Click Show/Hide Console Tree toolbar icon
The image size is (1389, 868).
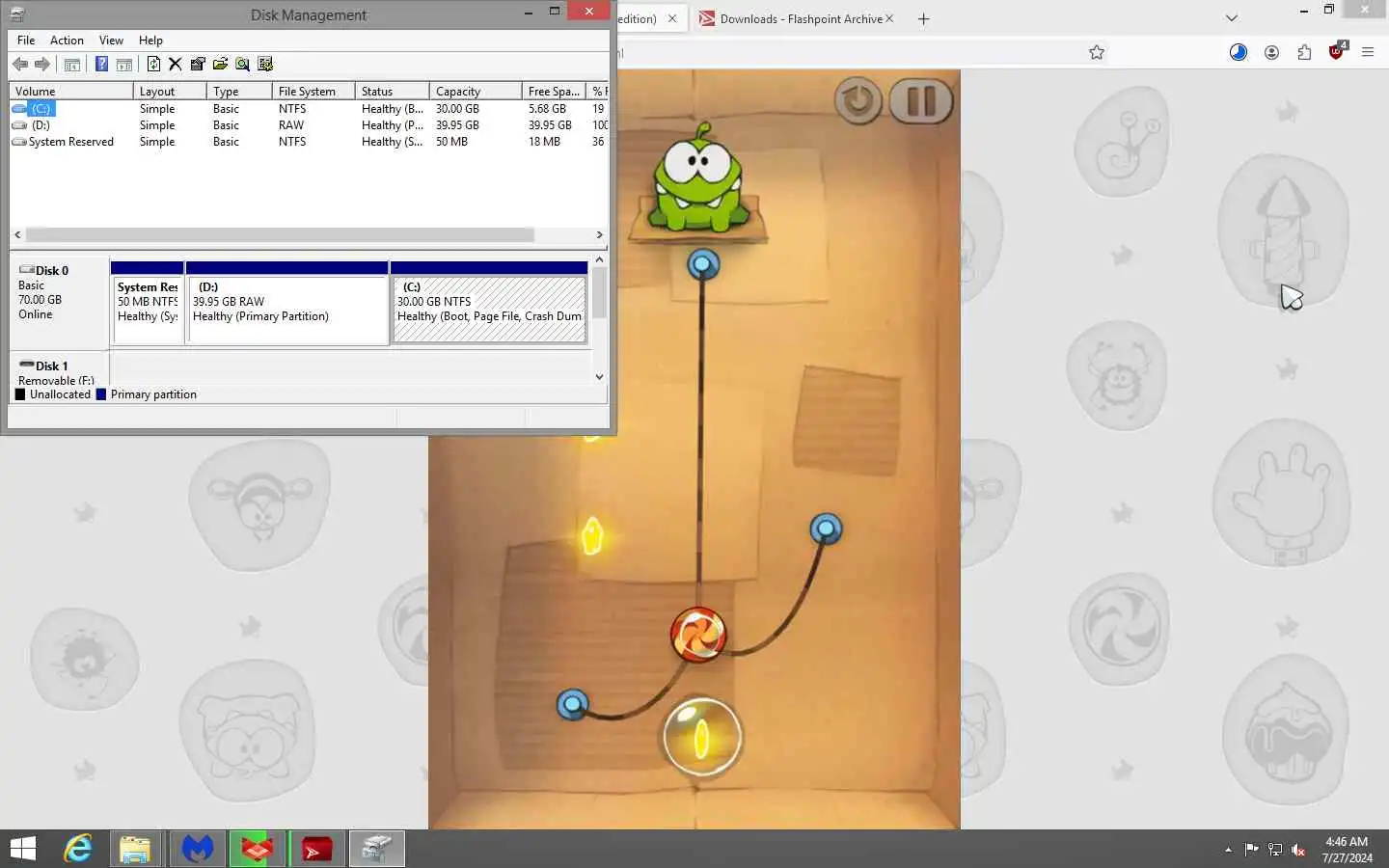pos(71,65)
